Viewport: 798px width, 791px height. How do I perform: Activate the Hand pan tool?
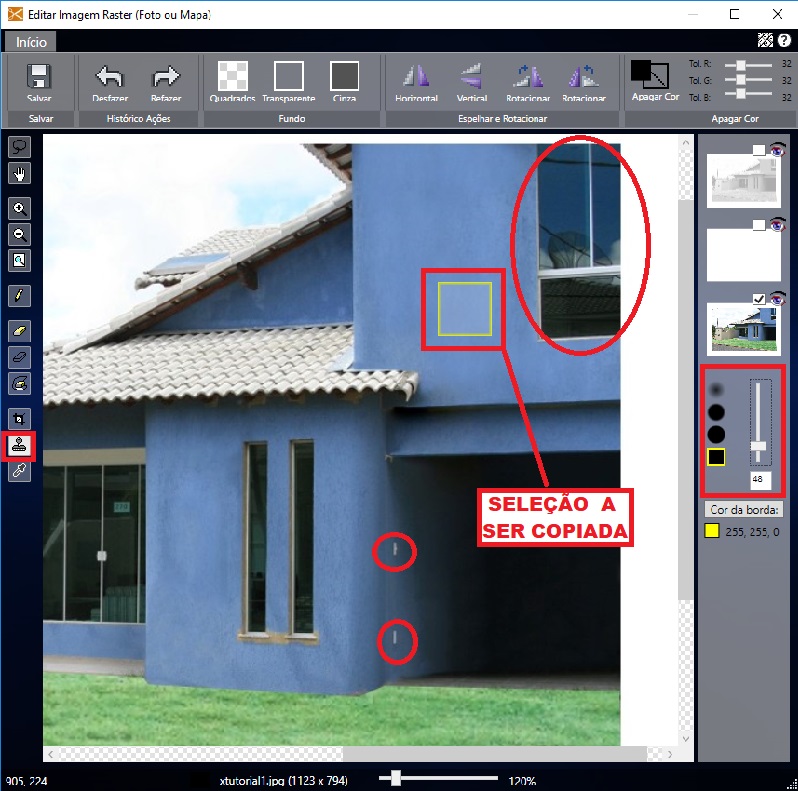pyautogui.click(x=20, y=174)
